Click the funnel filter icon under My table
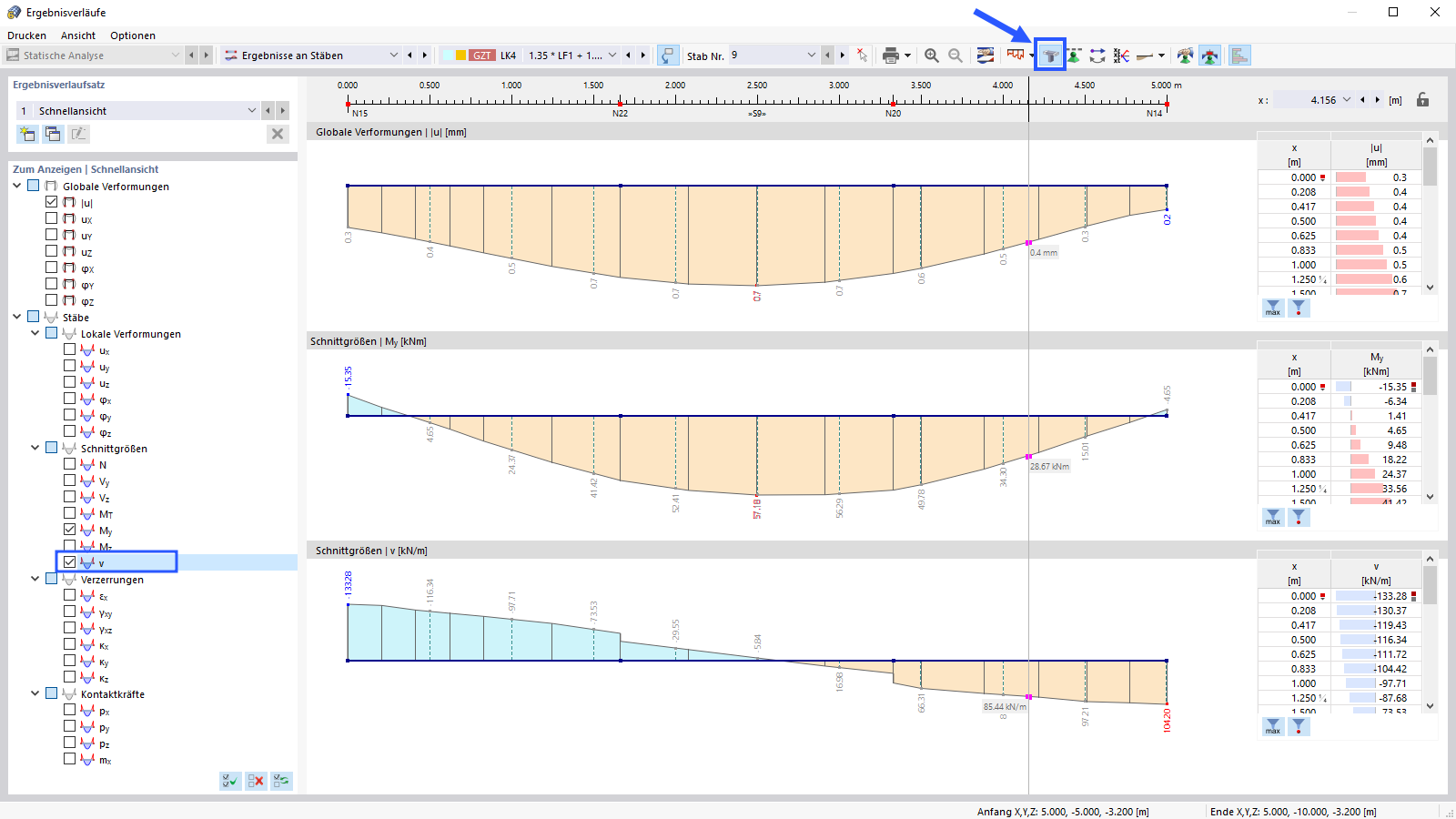 [1299, 517]
